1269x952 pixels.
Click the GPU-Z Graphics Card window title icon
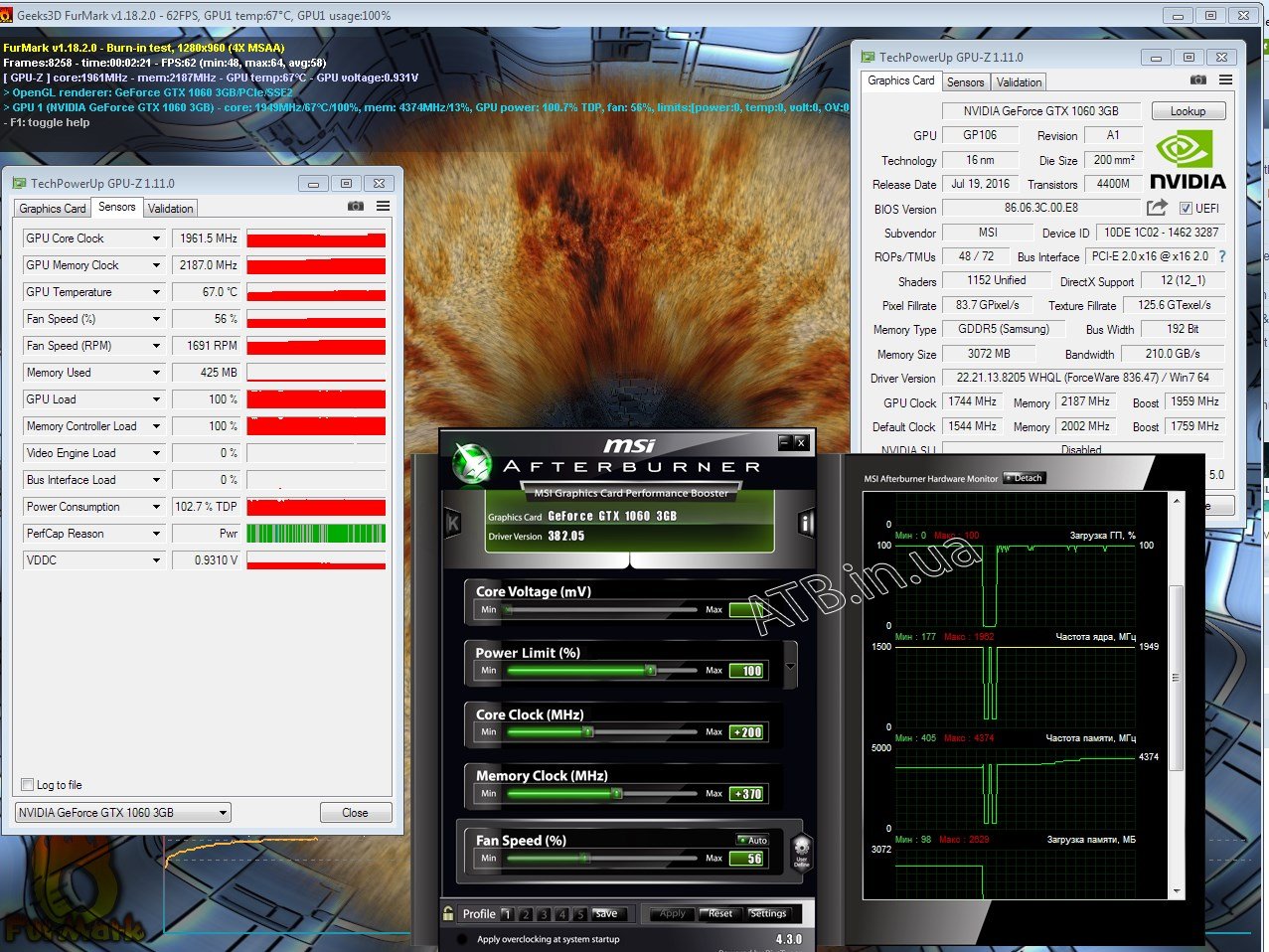[x=868, y=57]
